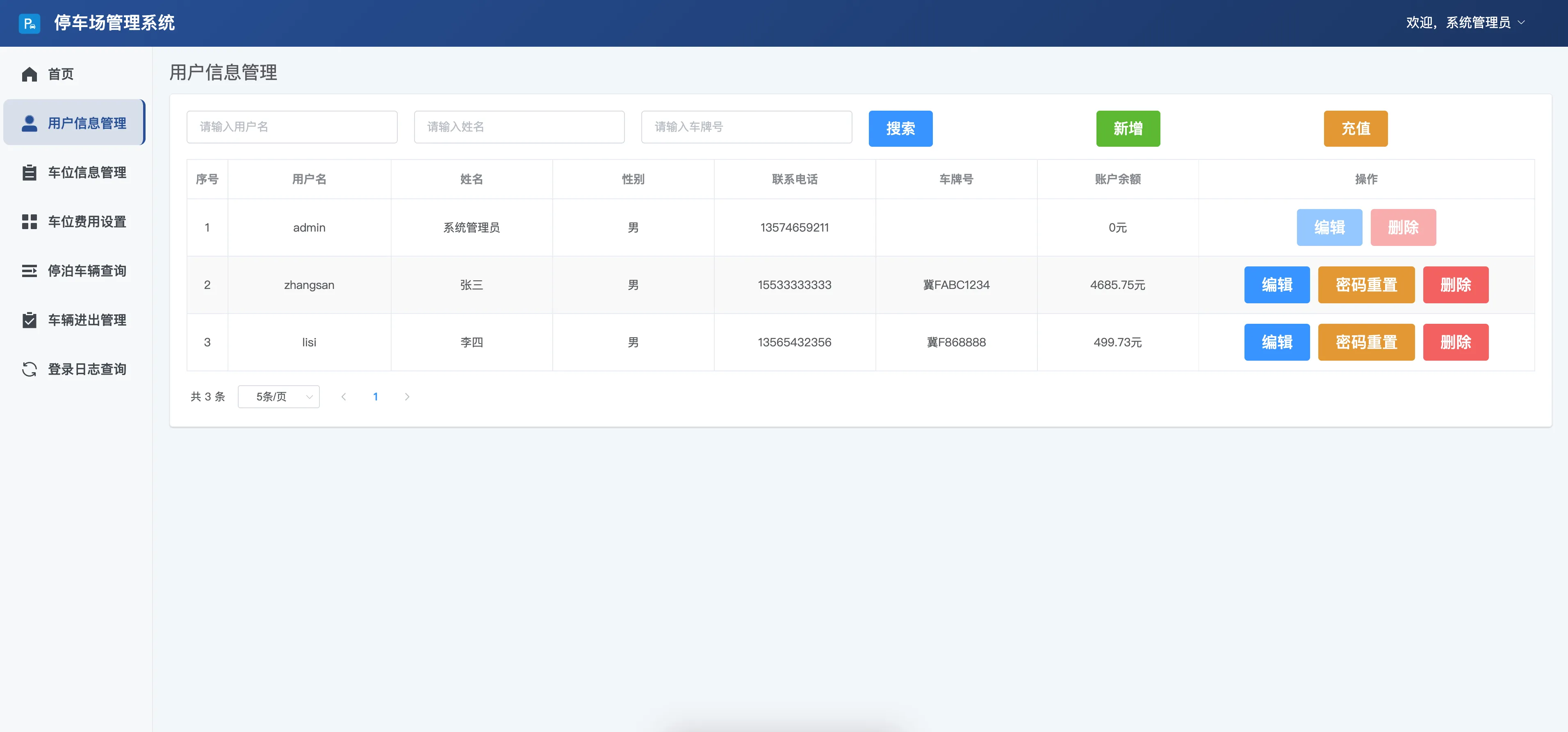Click the clipboard icon for 车位信息管理

[x=29, y=172]
